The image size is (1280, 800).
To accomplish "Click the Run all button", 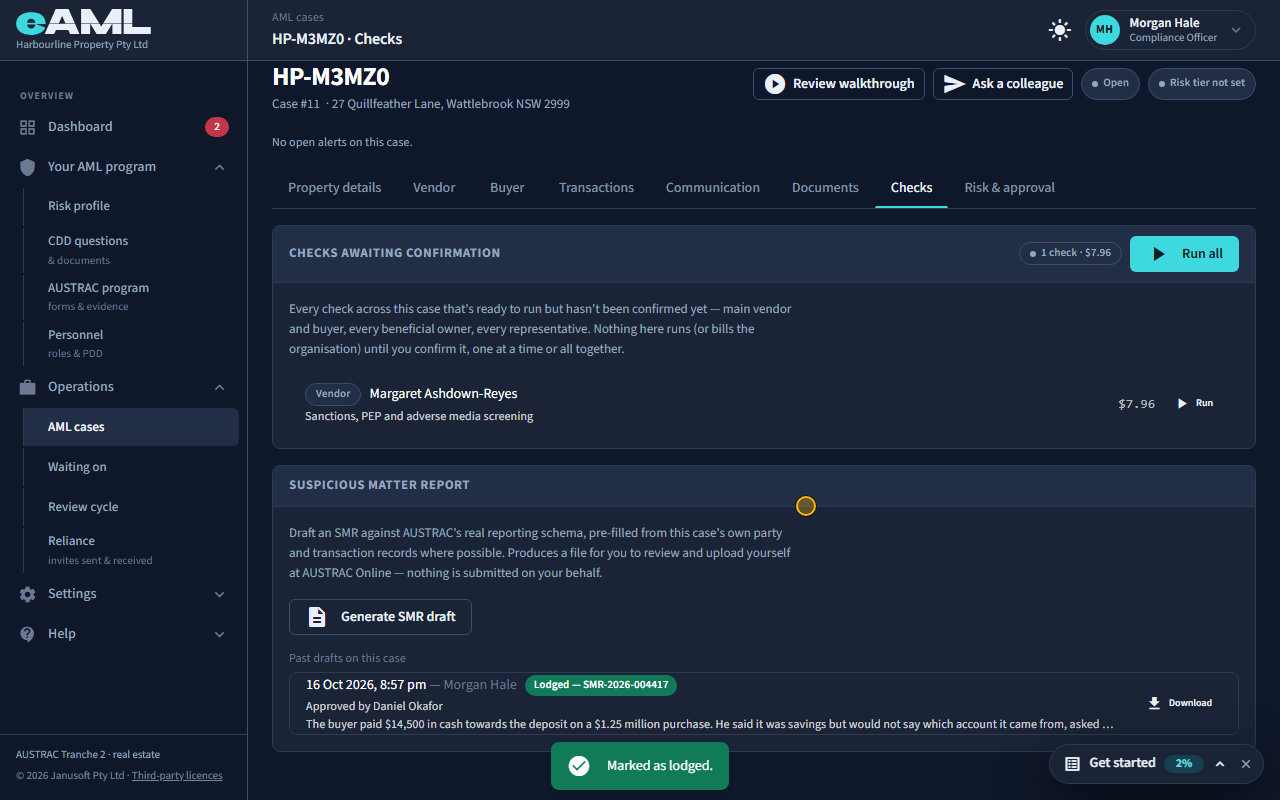I will [1184, 254].
